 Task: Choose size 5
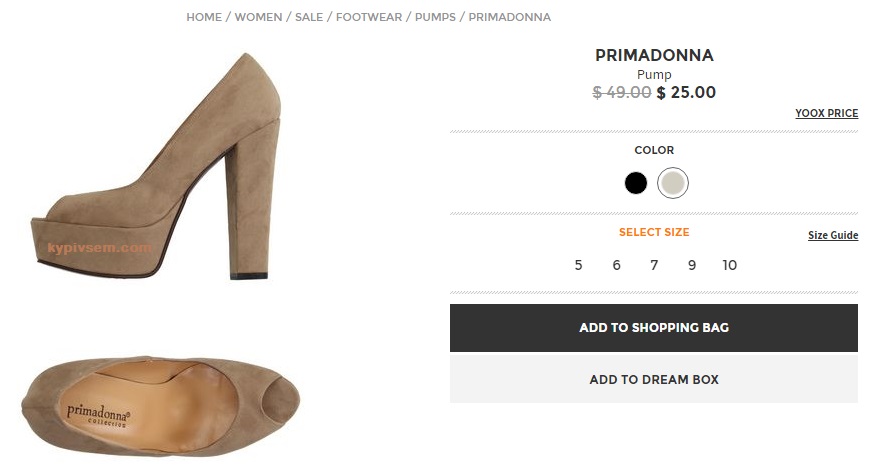click(579, 265)
